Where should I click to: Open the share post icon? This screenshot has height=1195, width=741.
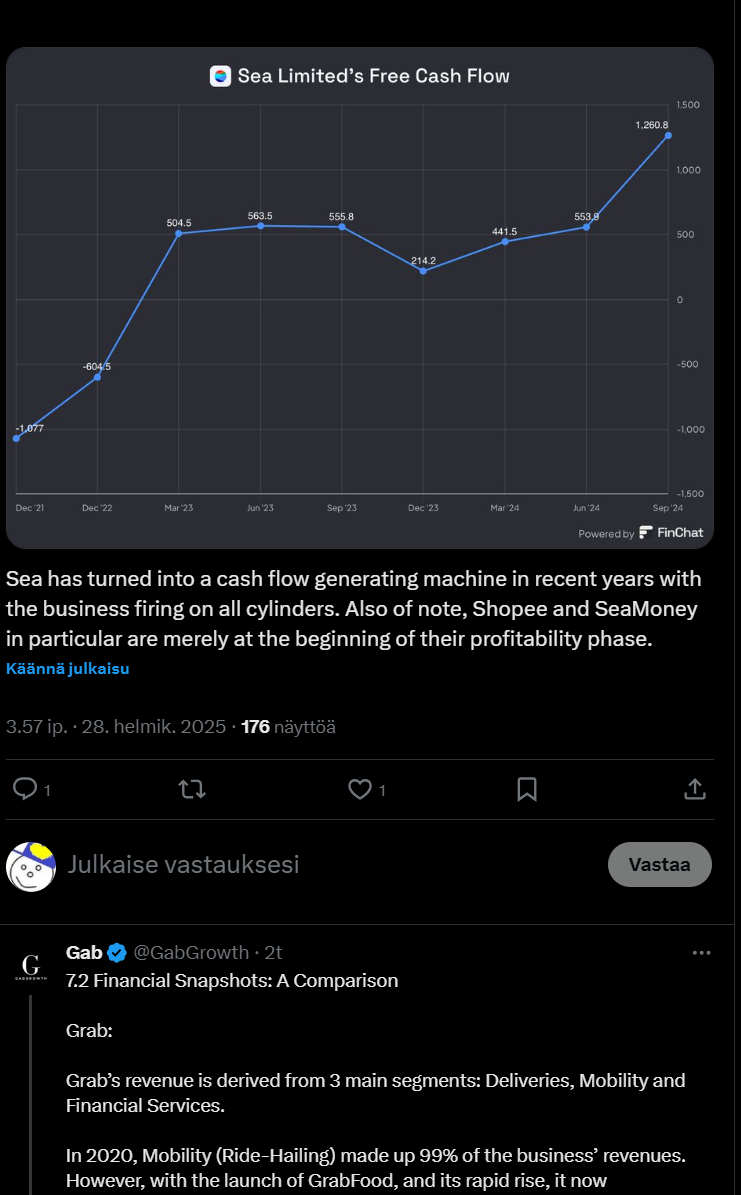(695, 789)
